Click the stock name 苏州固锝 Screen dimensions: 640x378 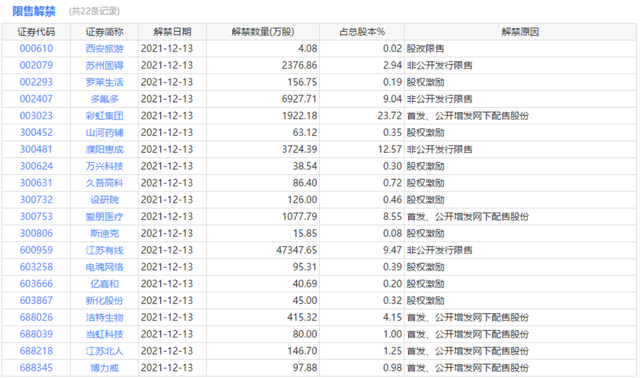[104, 65]
